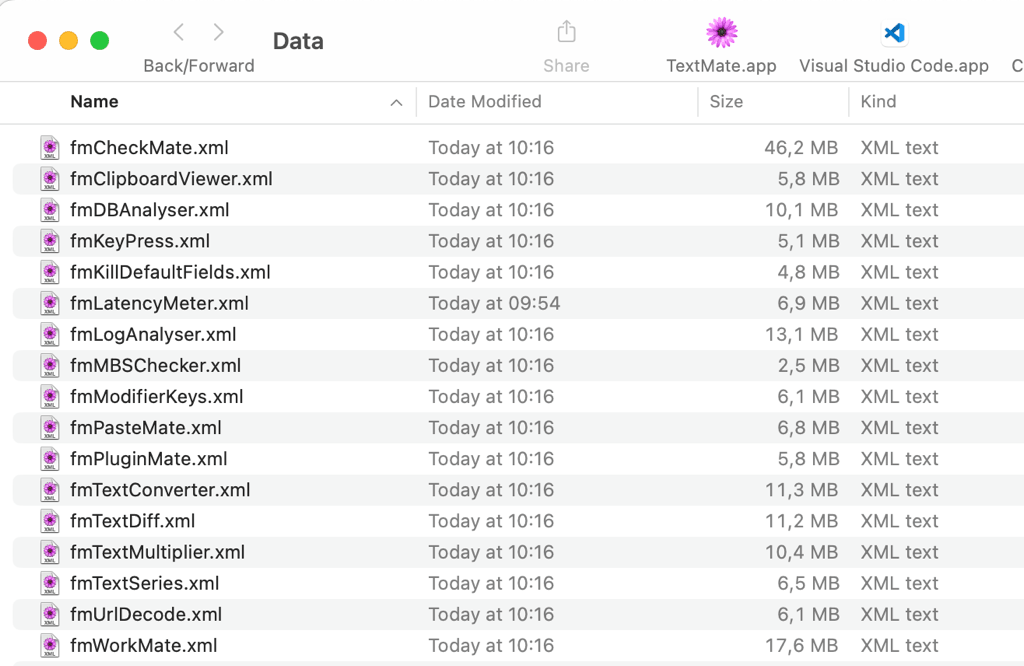Screen dimensions: 1024x666
Task: Click the XML icon next to fmUrlDecode.xml
Action: (x=50, y=614)
